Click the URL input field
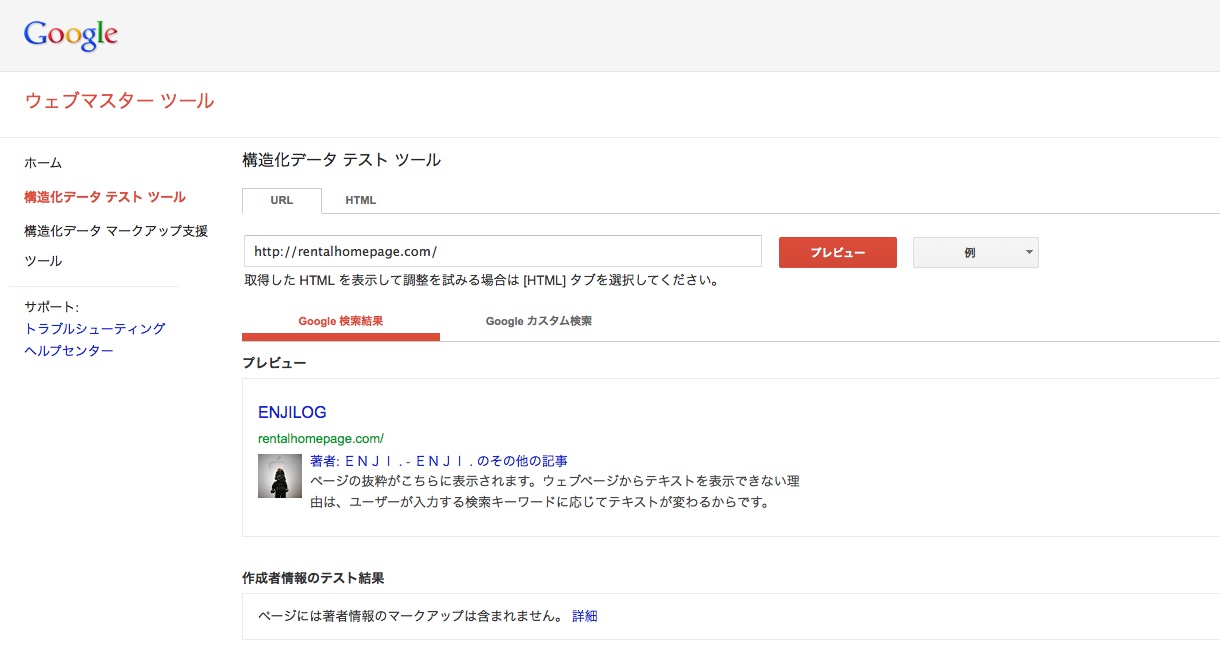This screenshot has height=664, width=1220. (x=503, y=251)
